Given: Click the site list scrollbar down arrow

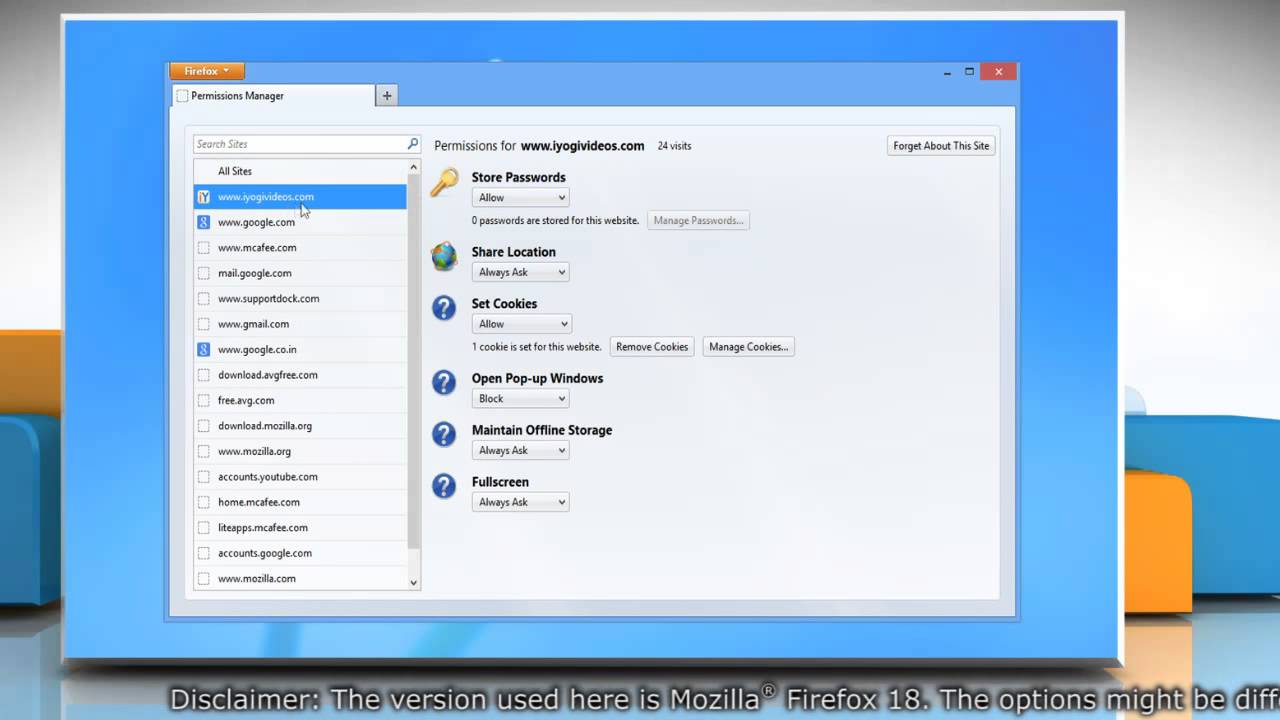Looking at the screenshot, I should 414,582.
